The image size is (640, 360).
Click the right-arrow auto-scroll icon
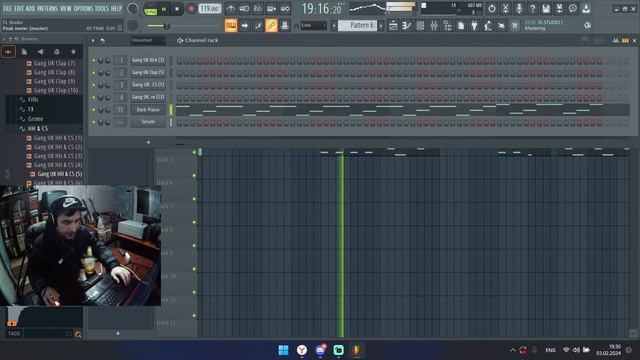[244, 26]
